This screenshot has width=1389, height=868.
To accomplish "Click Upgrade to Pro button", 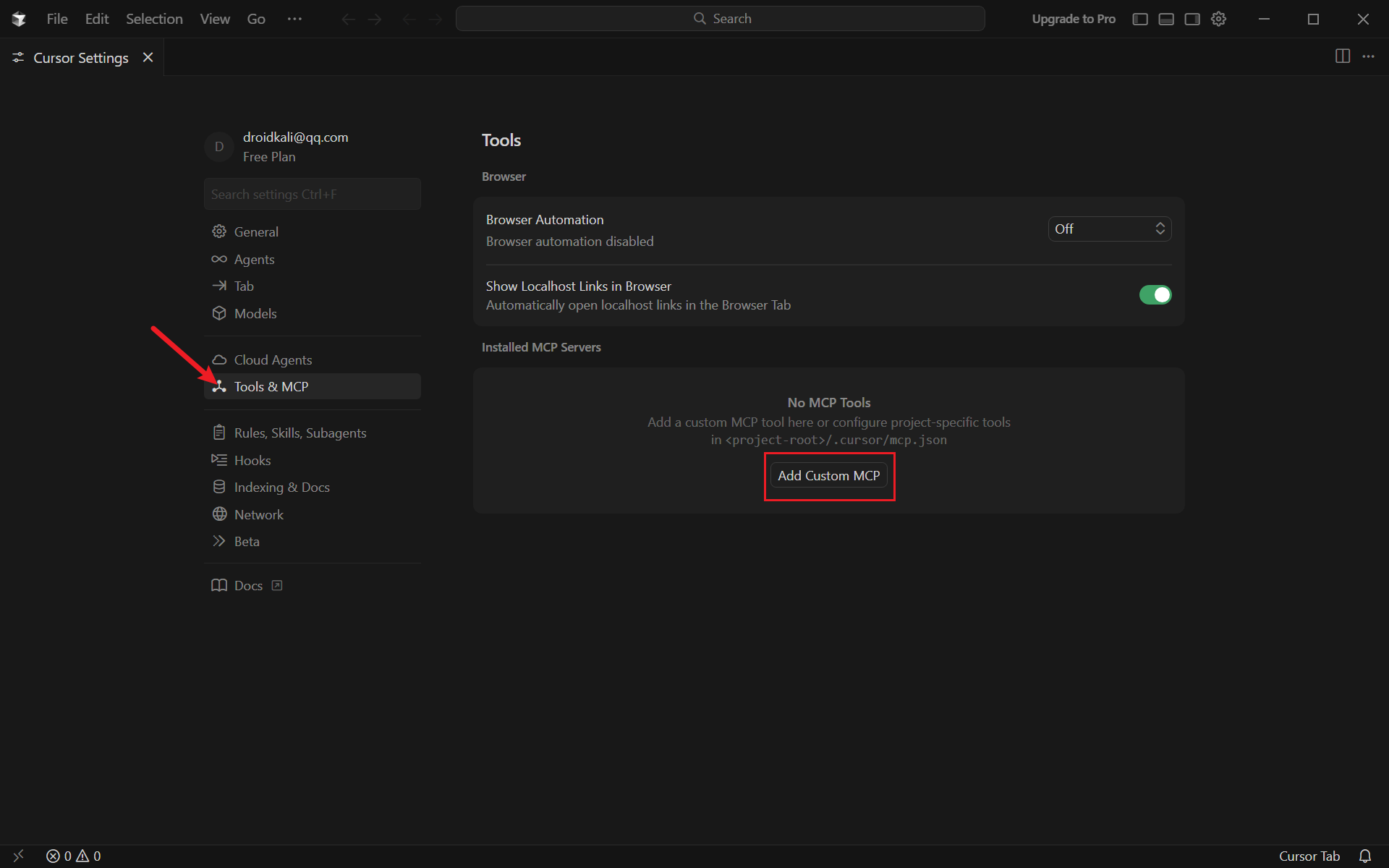I will [1073, 19].
